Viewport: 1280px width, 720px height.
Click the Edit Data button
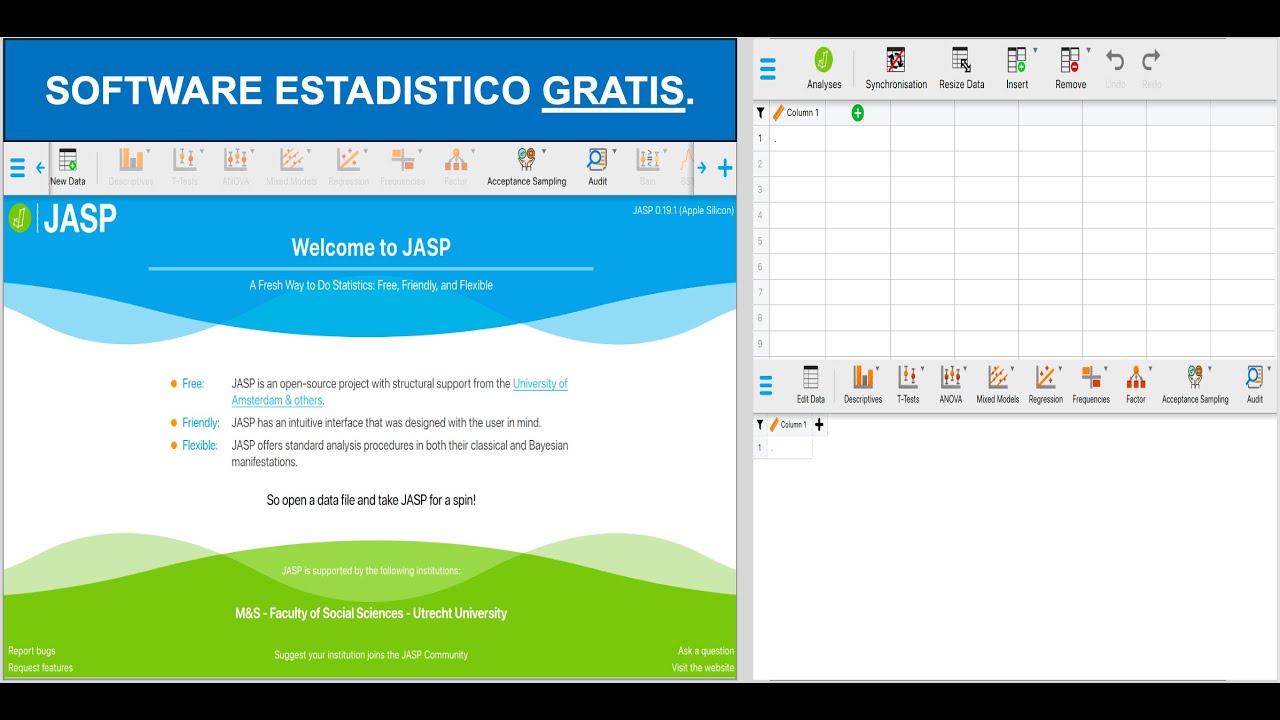coord(811,385)
